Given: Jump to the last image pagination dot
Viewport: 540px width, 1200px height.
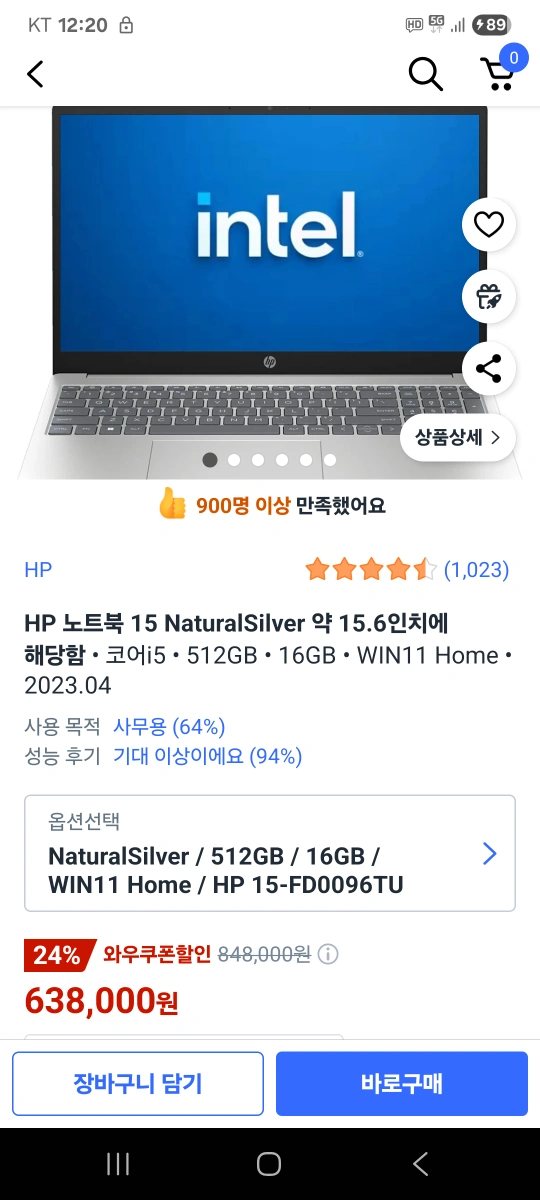Looking at the screenshot, I should coord(330,460).
